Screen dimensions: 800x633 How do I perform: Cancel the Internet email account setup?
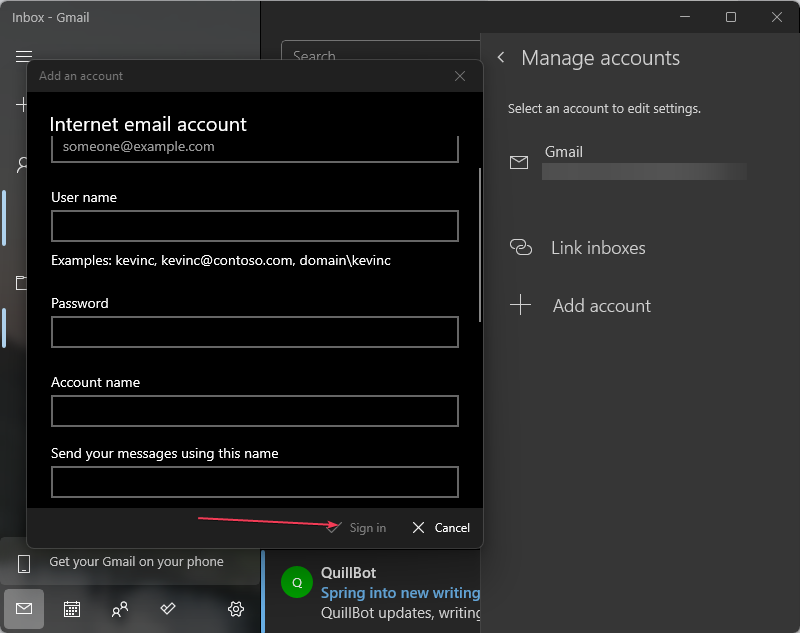point(441,528)
